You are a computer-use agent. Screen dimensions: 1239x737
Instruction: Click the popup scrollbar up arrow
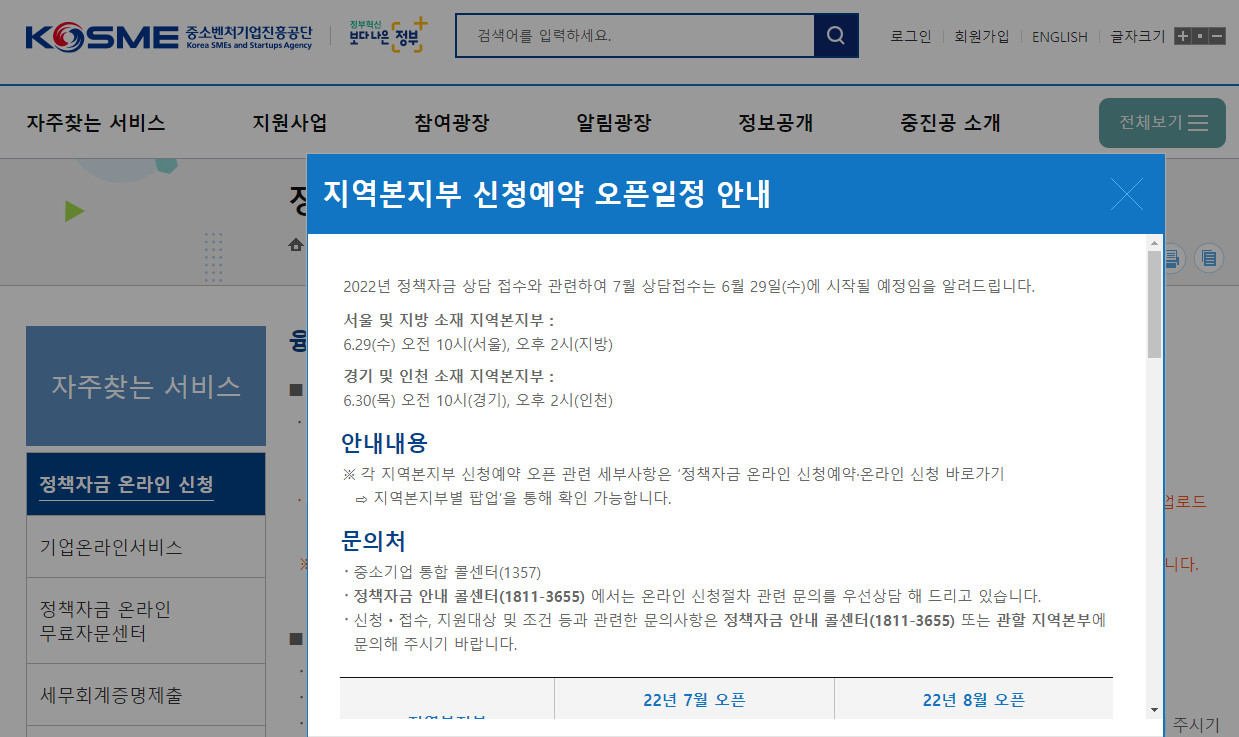[x=1154, y=243]
